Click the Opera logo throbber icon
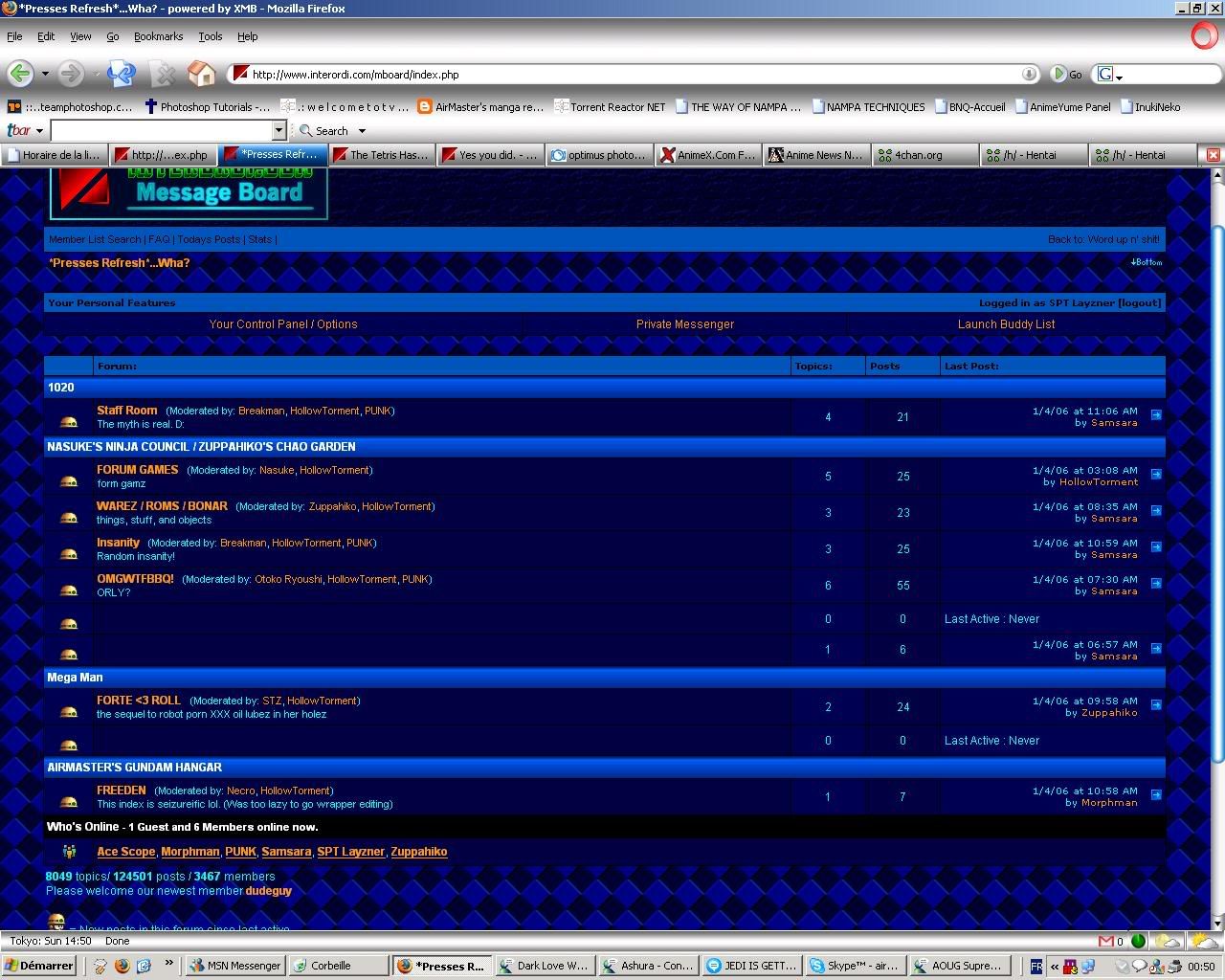The image size is (1225, 980). [x=1205, y=36]
